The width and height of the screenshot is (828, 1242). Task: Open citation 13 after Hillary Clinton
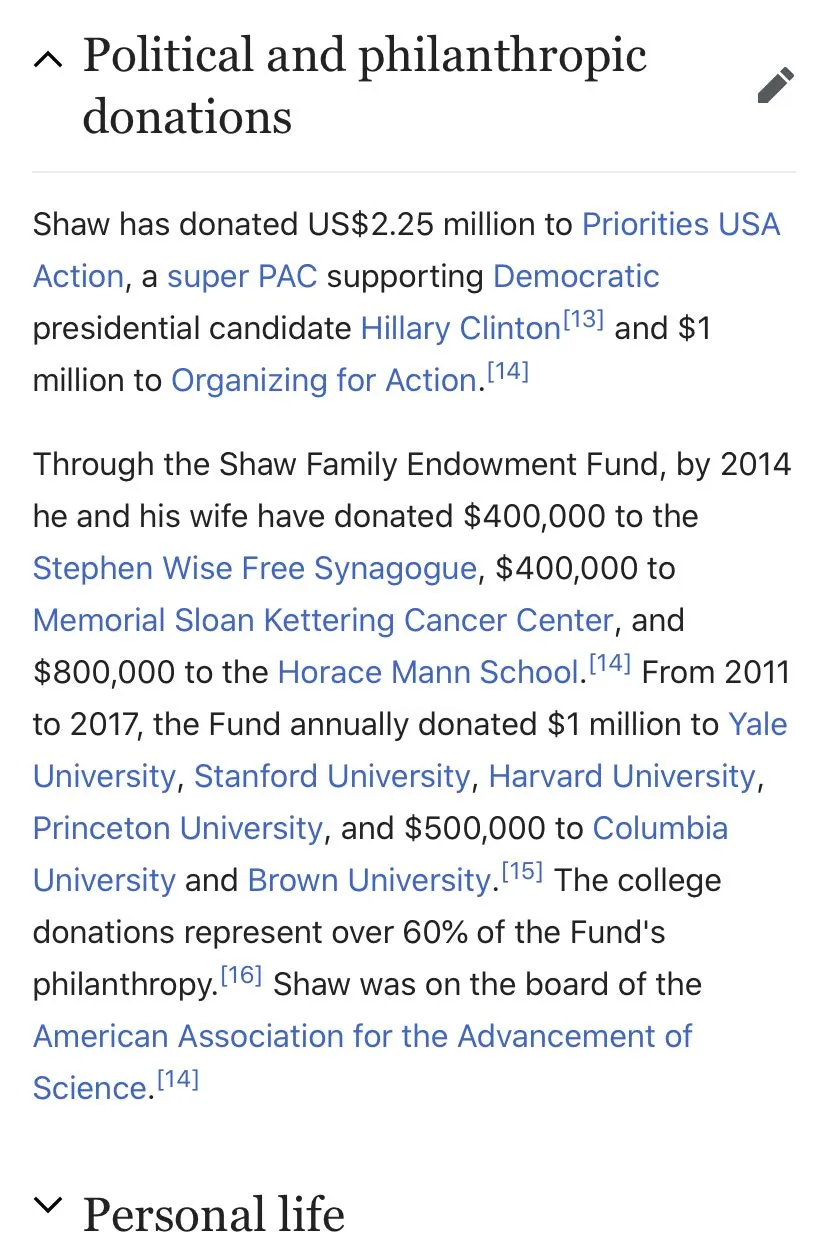click(x=583, y=321)
